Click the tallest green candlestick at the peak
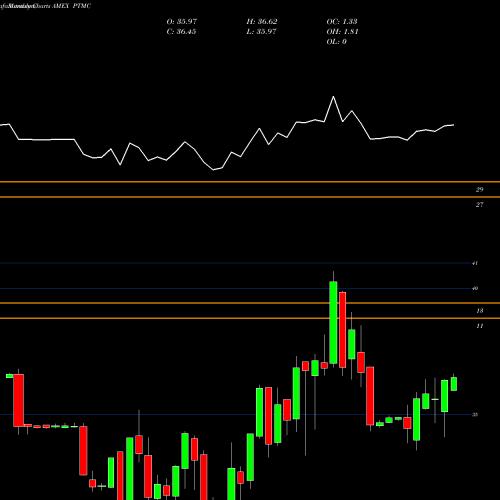 coord(333,322)
